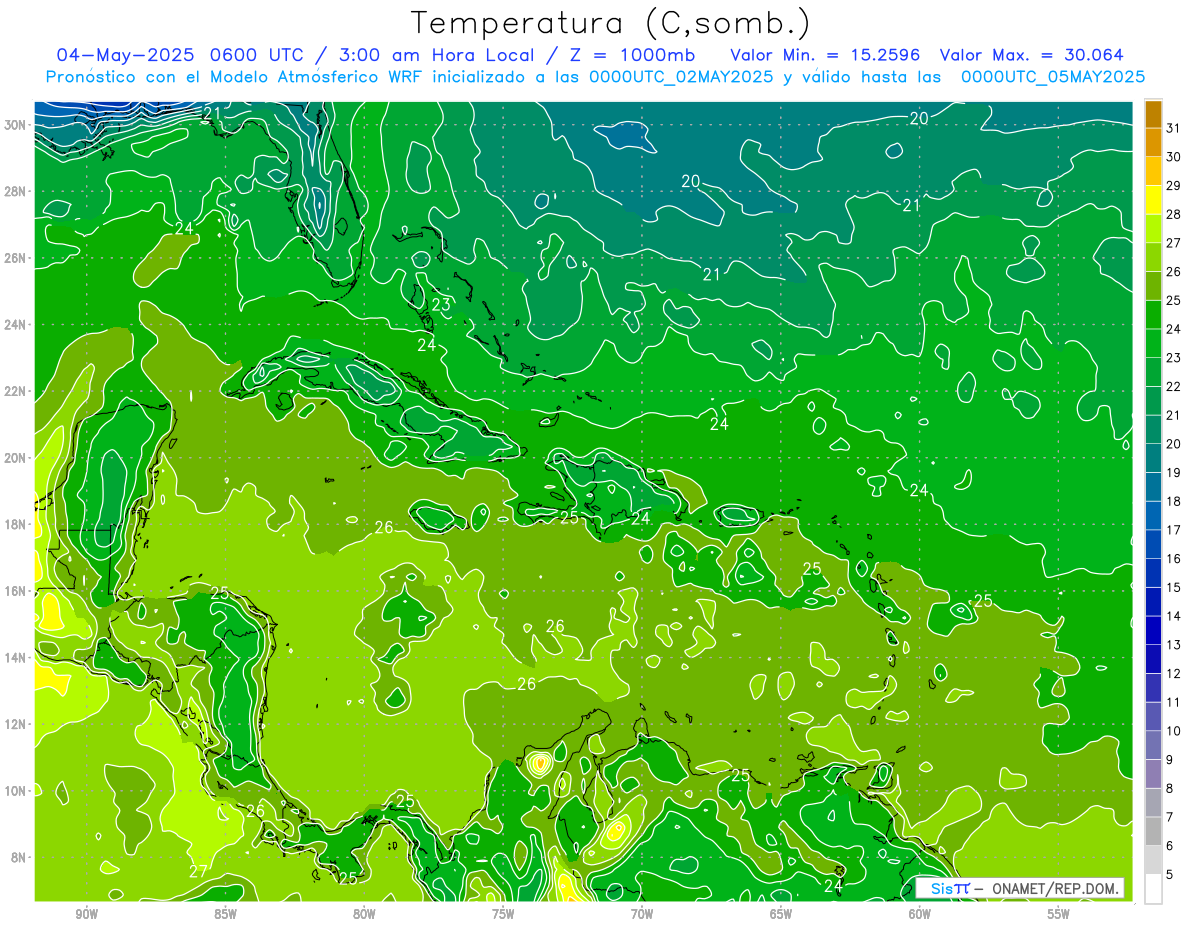The image size is (1200, 927).
Task: Click the 12N latitude axis label
Action: click(16, 724)
